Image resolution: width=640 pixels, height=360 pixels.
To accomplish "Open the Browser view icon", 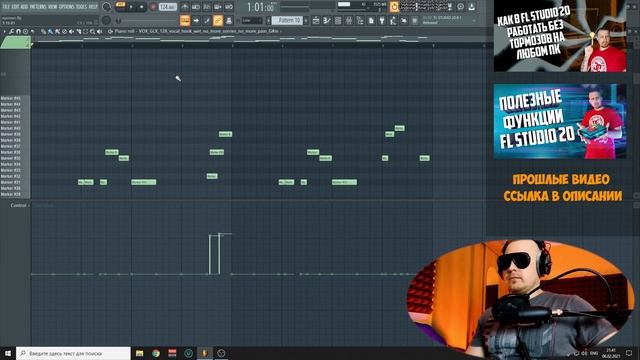I will pos(360,20).
